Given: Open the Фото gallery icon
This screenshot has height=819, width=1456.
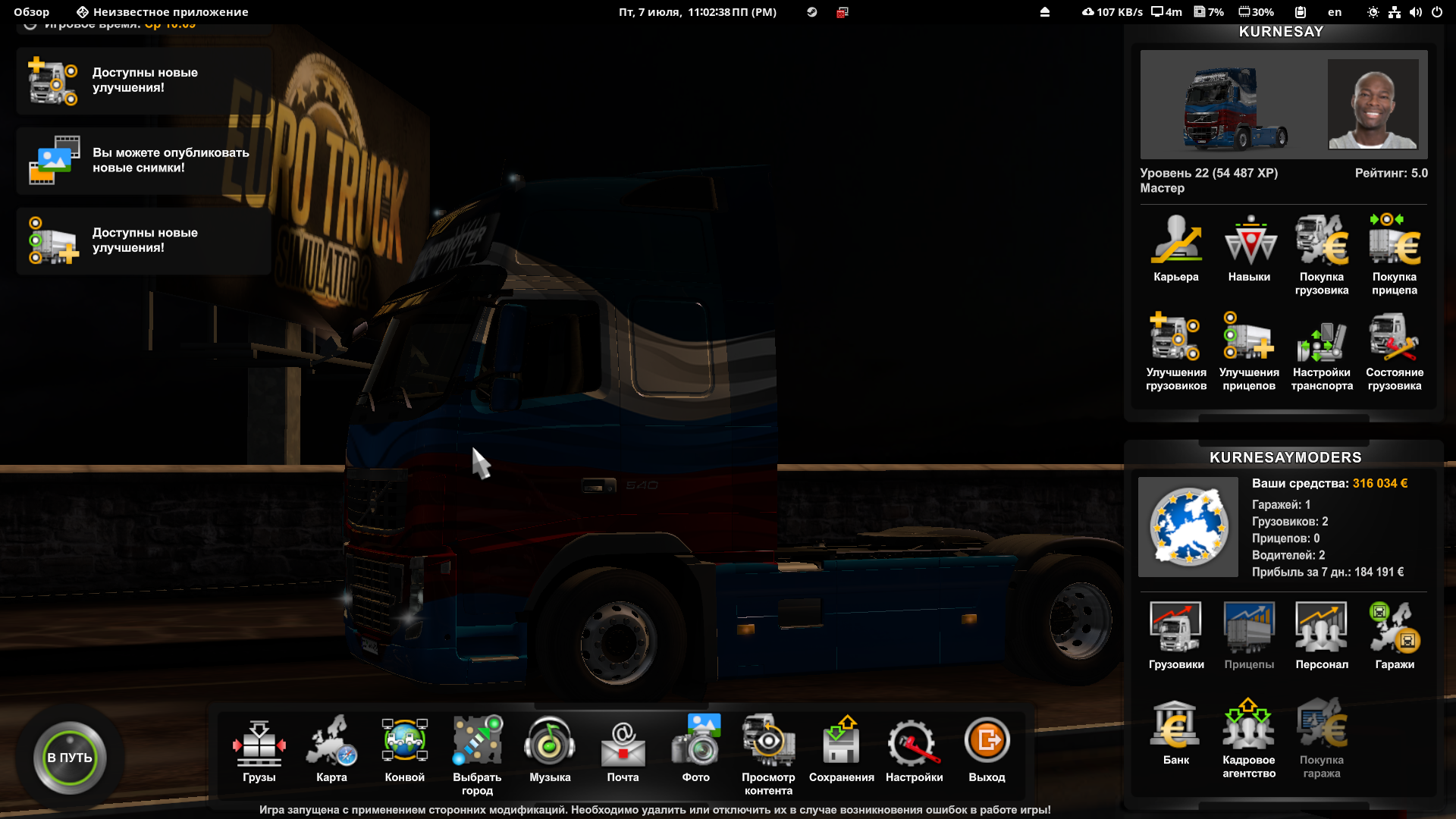Looking at the screenshot, I should (695, 741).
